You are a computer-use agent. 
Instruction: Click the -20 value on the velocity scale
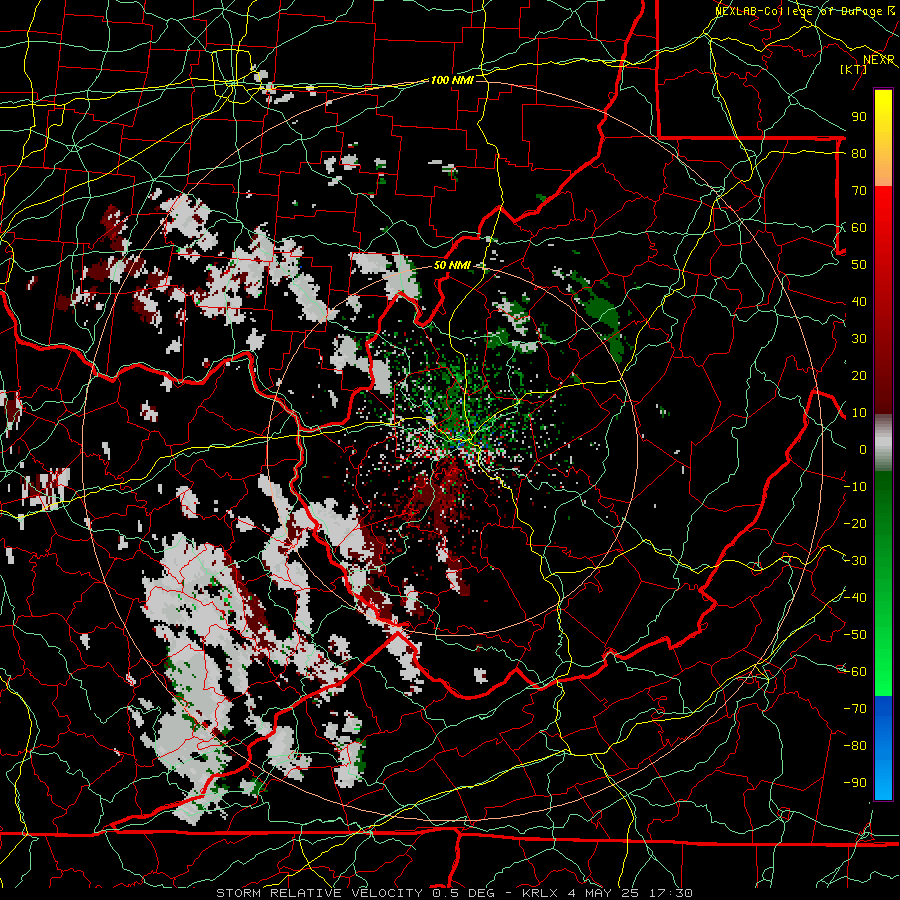coord(855,523)
